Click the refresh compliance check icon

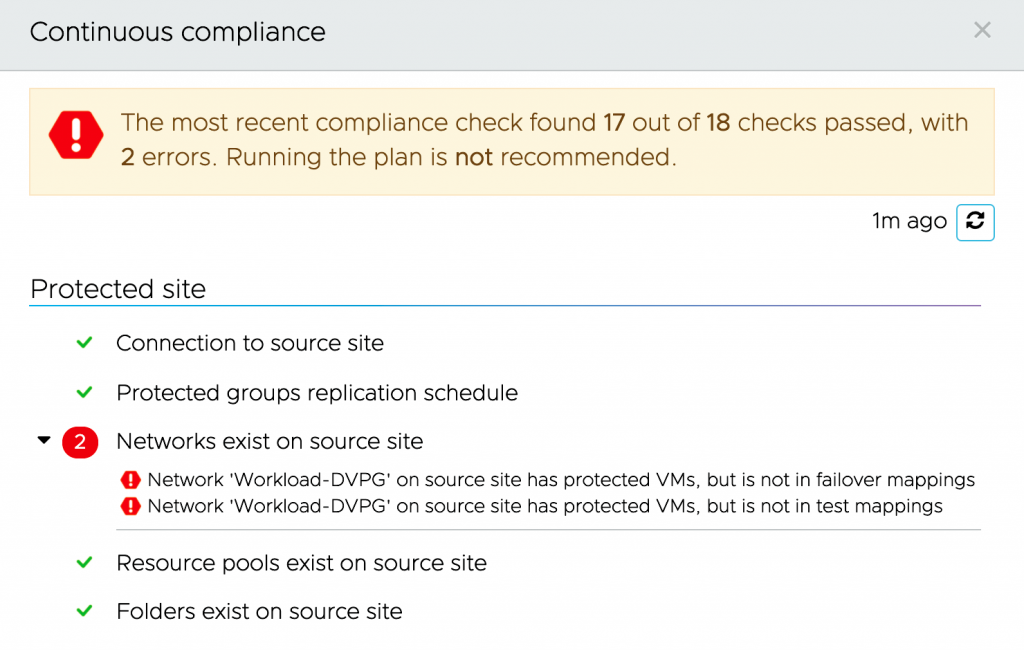[975, 222]
